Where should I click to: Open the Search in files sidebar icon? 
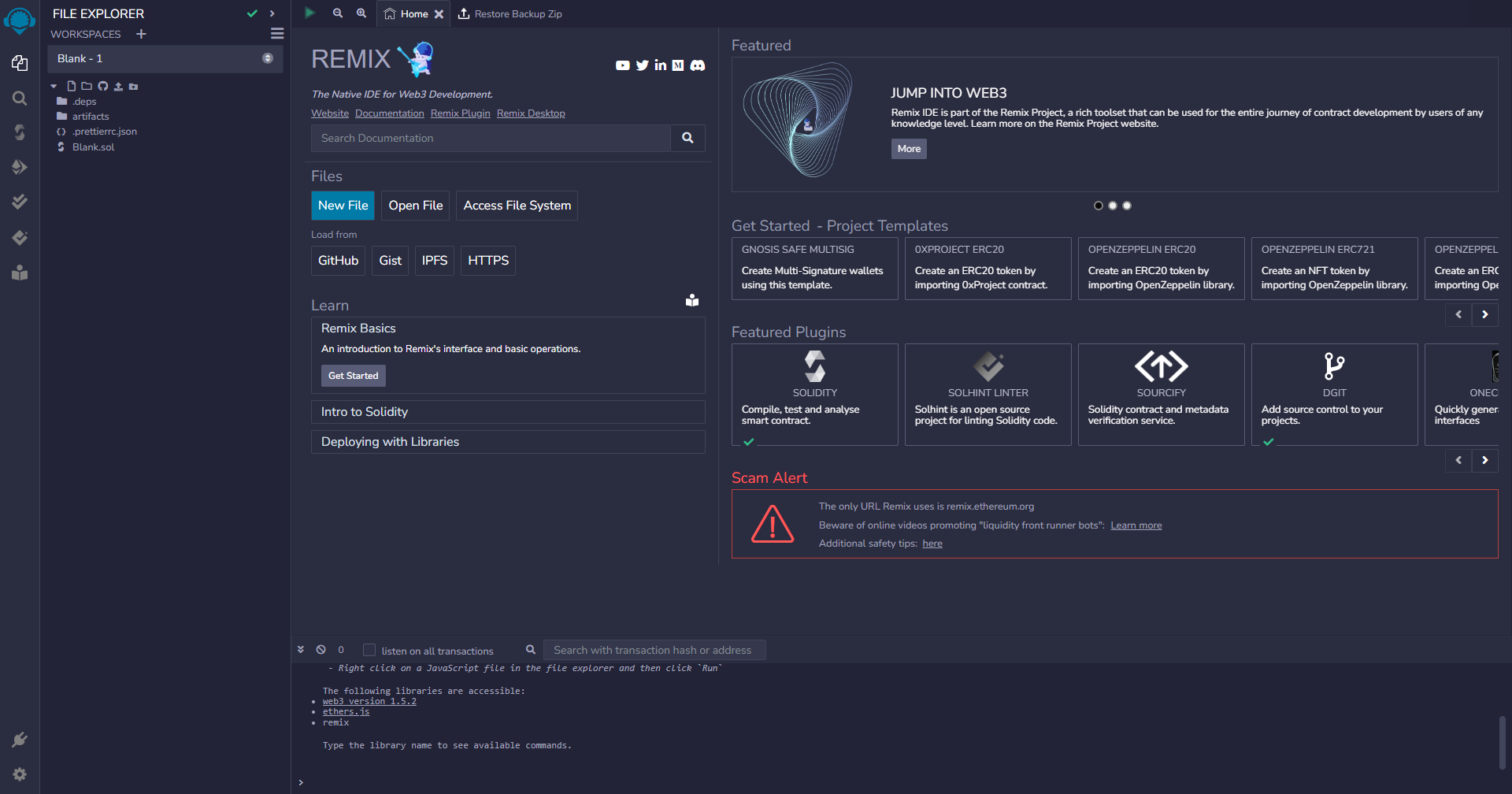pos(20,98)
